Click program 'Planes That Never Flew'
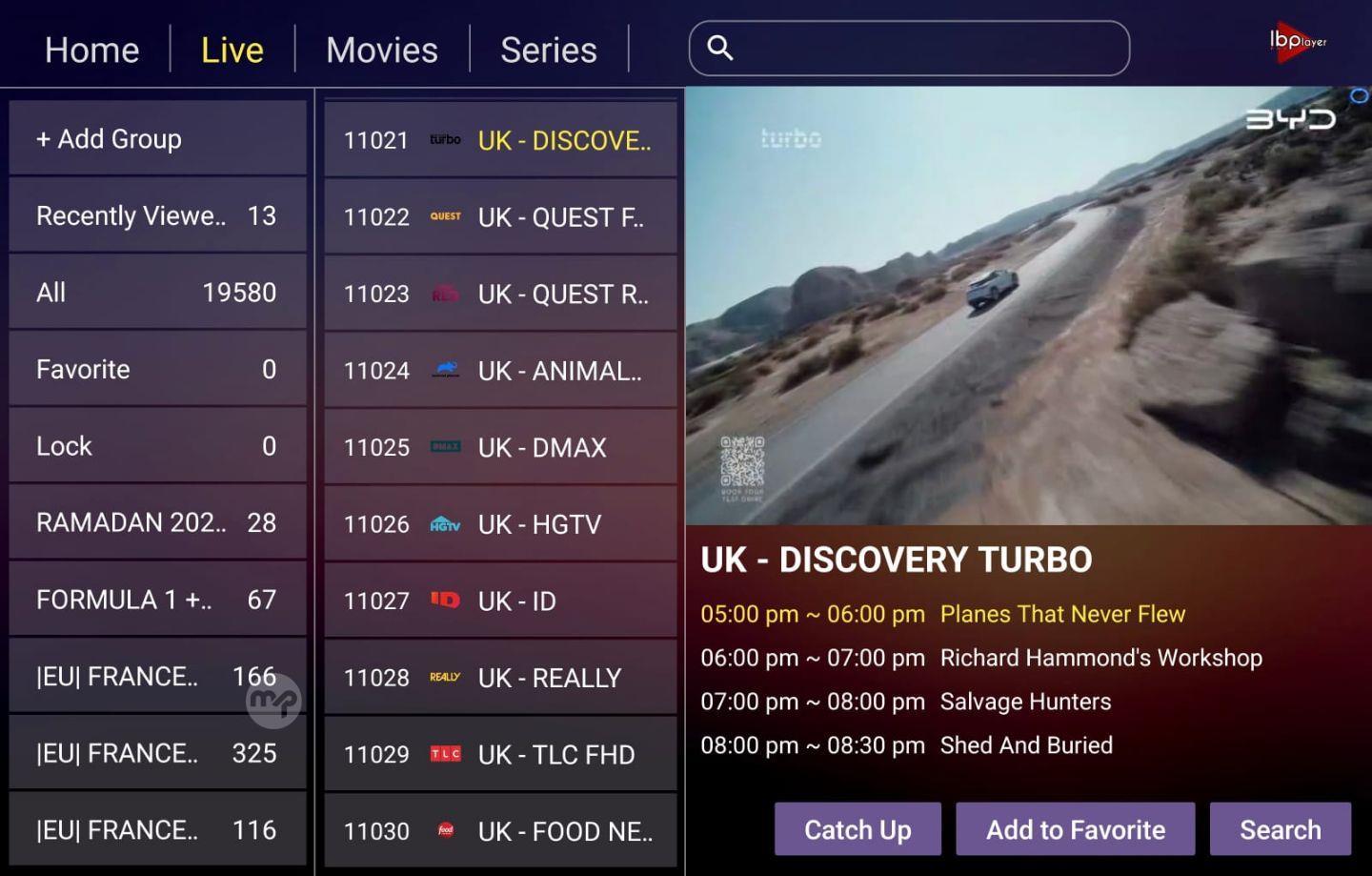The width and height of the screenshot is (1372, 876). [x=1062, y=614]
